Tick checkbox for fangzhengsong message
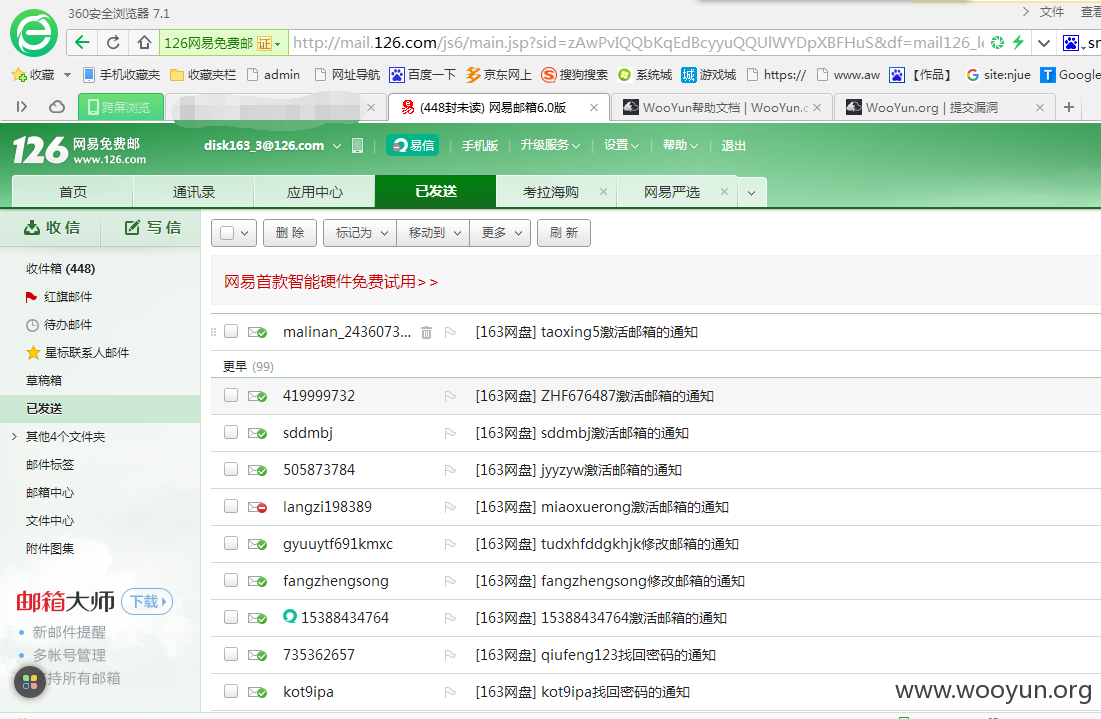Viewport: 1101px width, 719px height. click(231, 579)
